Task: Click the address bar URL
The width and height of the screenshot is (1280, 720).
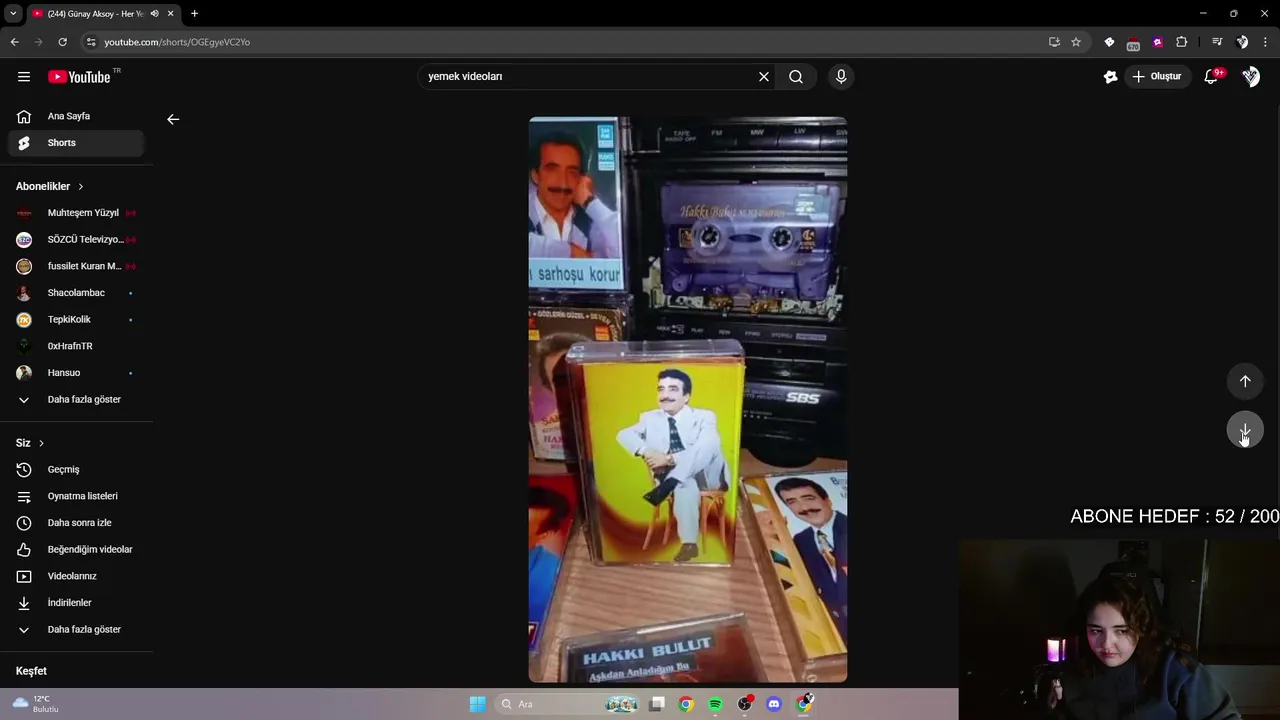Action: coord(177,42)
